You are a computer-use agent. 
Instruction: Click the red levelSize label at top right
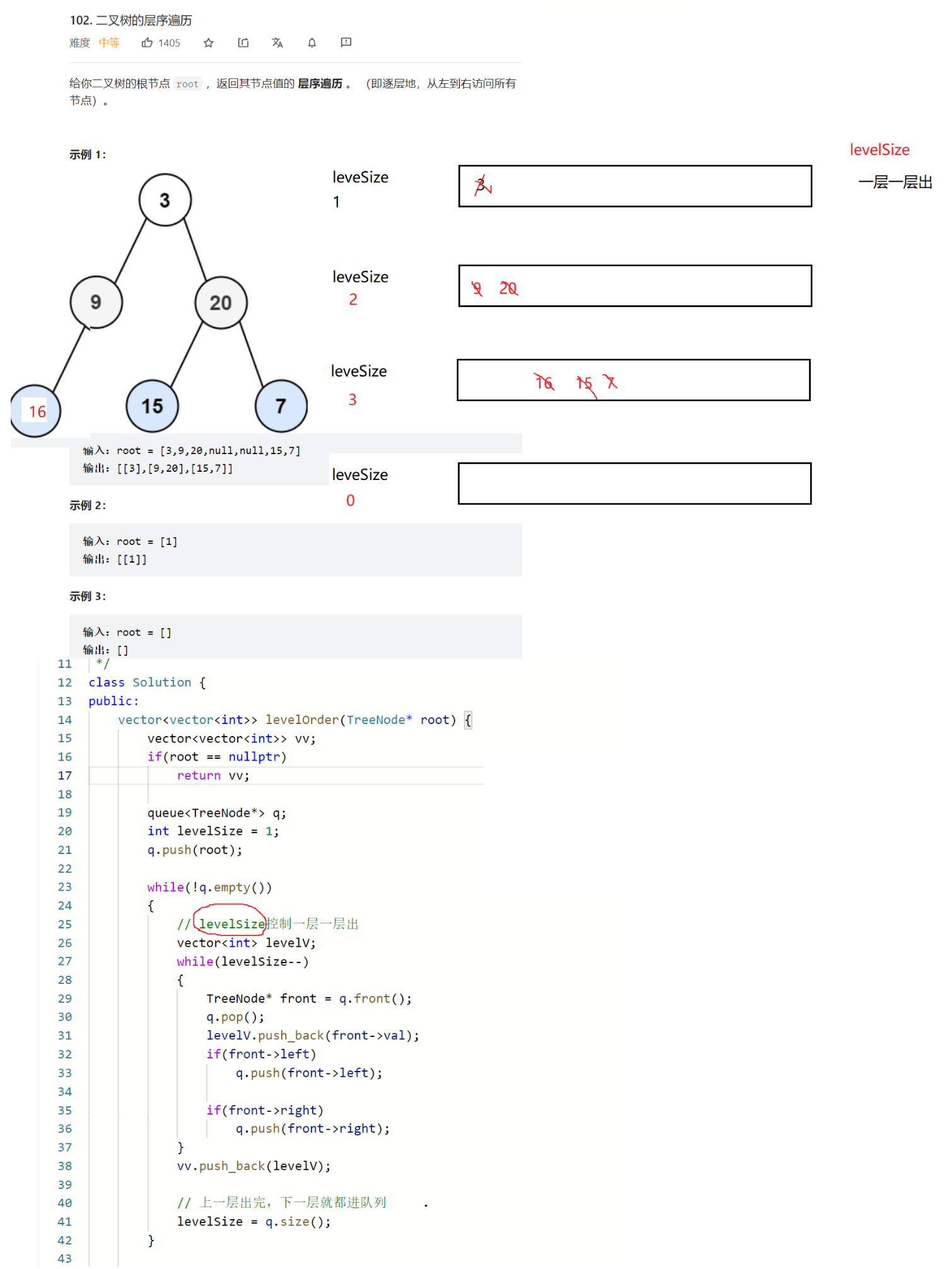click(x=879, y=149)
